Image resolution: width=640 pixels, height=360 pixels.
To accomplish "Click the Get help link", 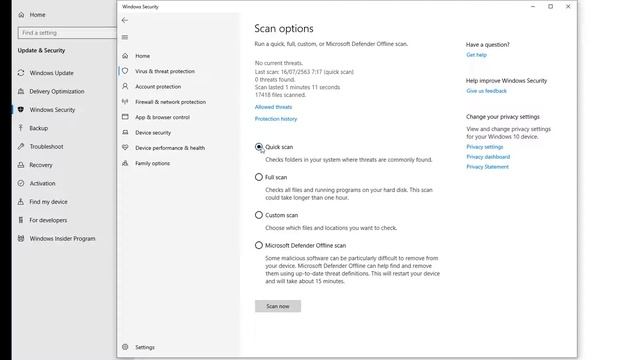I will click(476, 55).
